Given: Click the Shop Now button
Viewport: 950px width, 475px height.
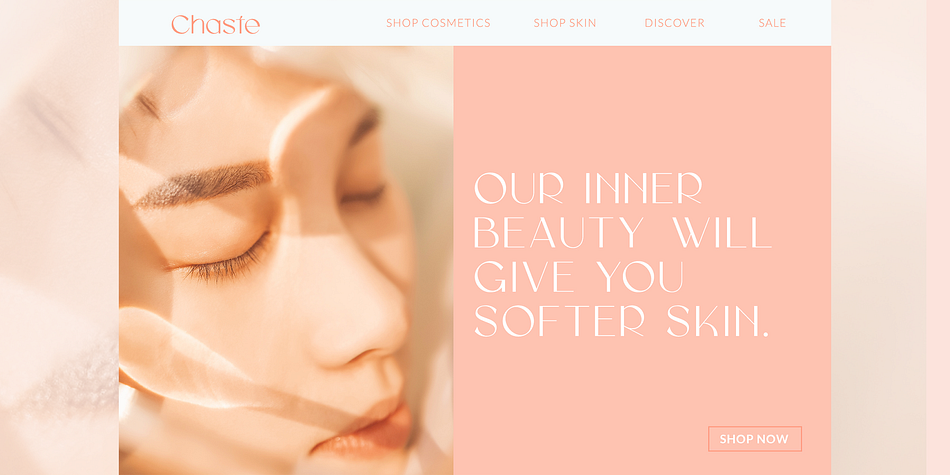Looking at the screenshot, I should click(754, 439).
